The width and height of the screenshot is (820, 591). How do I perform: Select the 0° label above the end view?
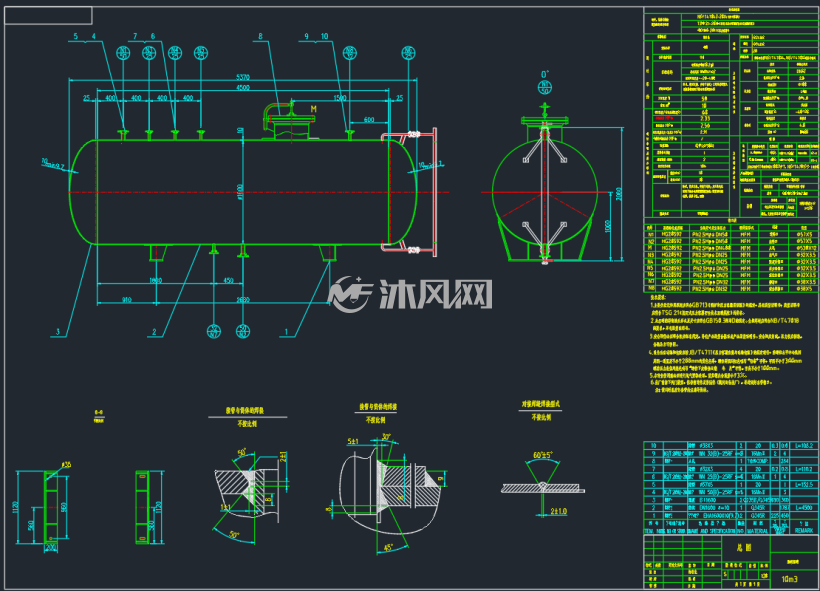(545, 74)
